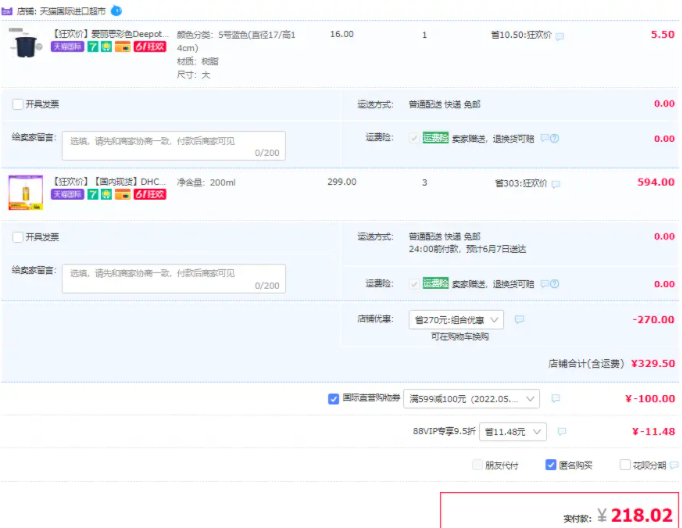Check 开具发票 for the first product
The width and height of the screenshot is (682, 528).
(x=18, y=104)
